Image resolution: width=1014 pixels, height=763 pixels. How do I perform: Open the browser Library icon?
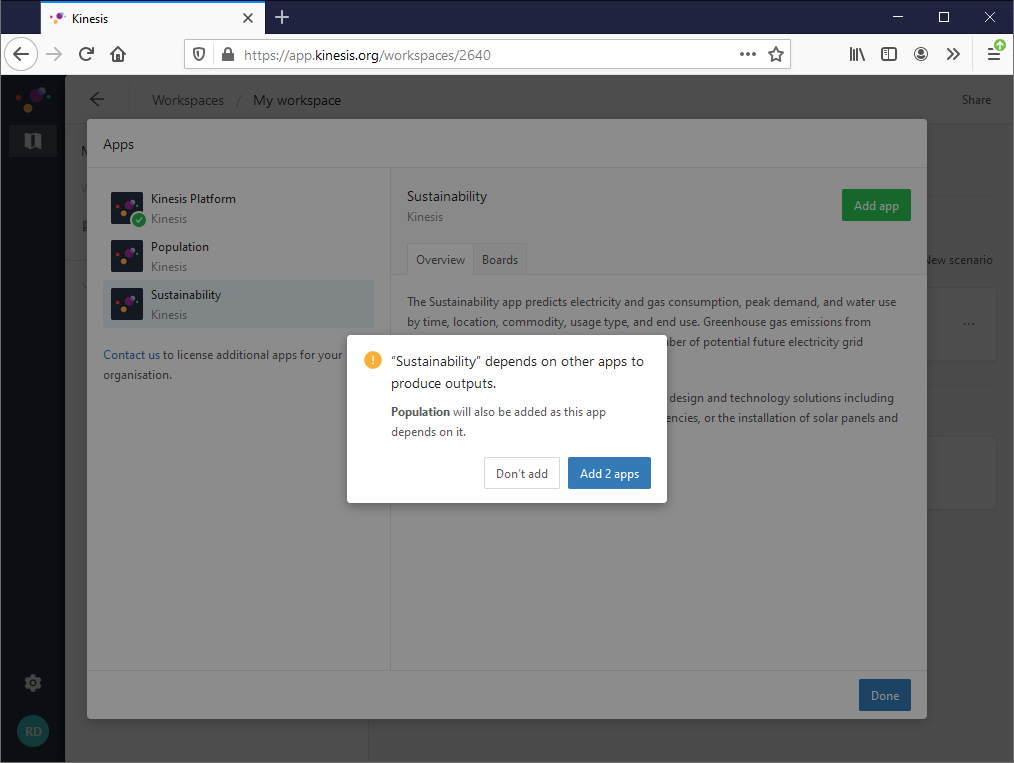(857, 54)
